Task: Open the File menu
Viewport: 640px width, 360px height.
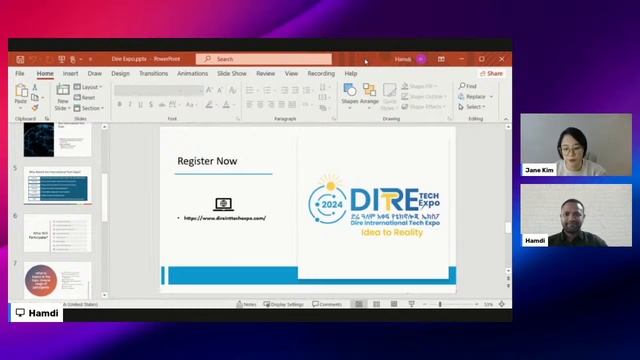Action: tap(20, 73)
